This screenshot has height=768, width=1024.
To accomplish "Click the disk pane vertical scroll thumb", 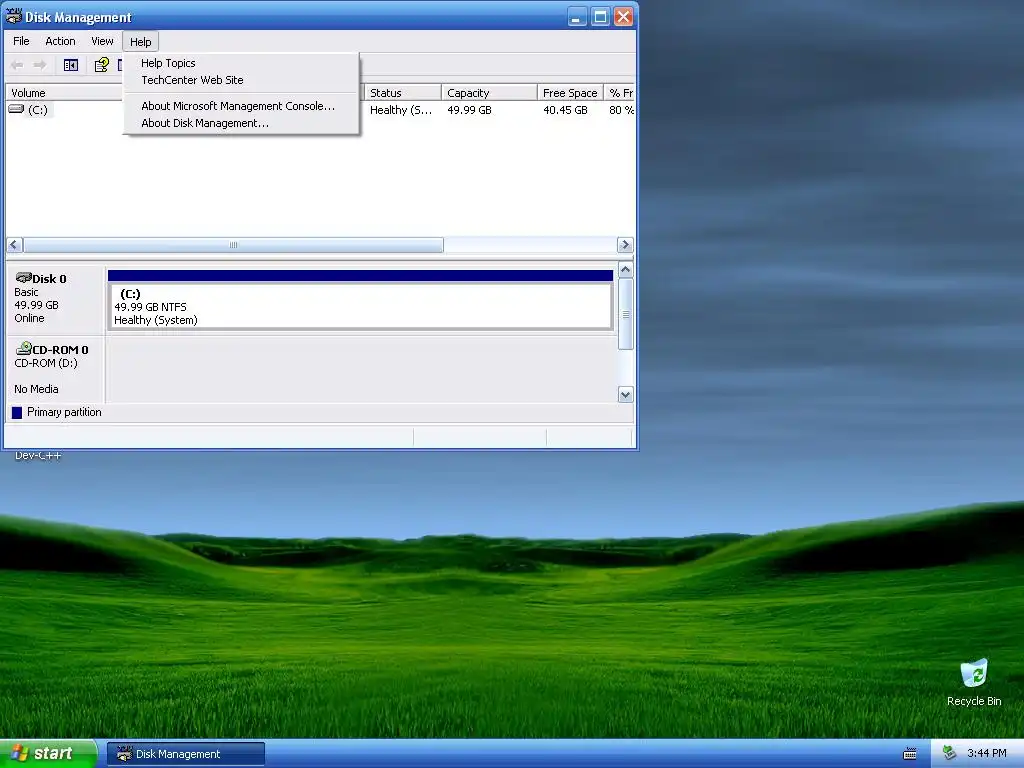I will tap(626, 314).
